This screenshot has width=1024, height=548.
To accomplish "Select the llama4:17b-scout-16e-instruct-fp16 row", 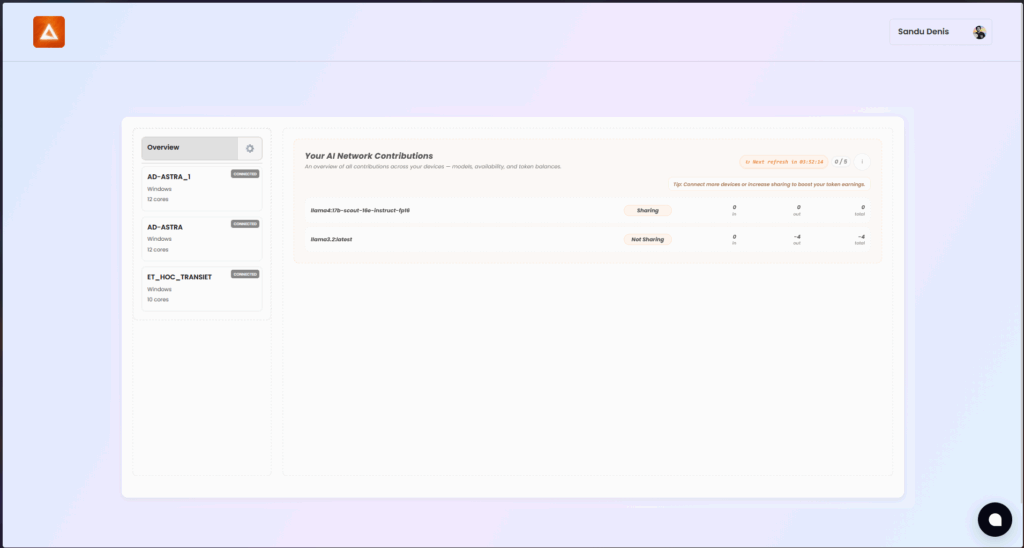I will (x=587, y=210).
